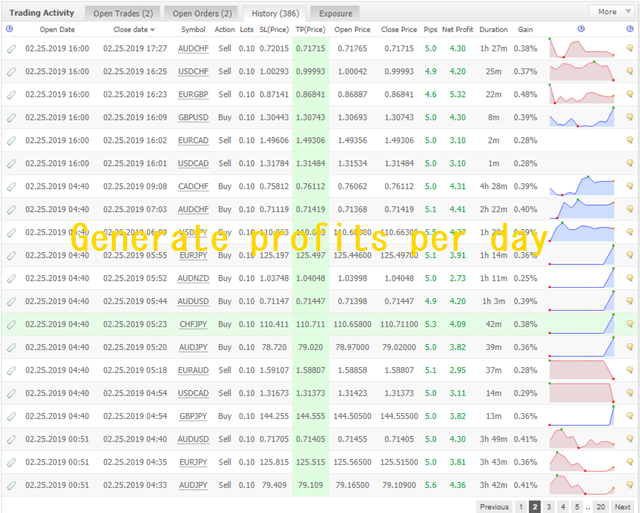Click the paperclip icon of the CADCHF row
The width and height of the screenshot is (640, 513).
[11, 187]
